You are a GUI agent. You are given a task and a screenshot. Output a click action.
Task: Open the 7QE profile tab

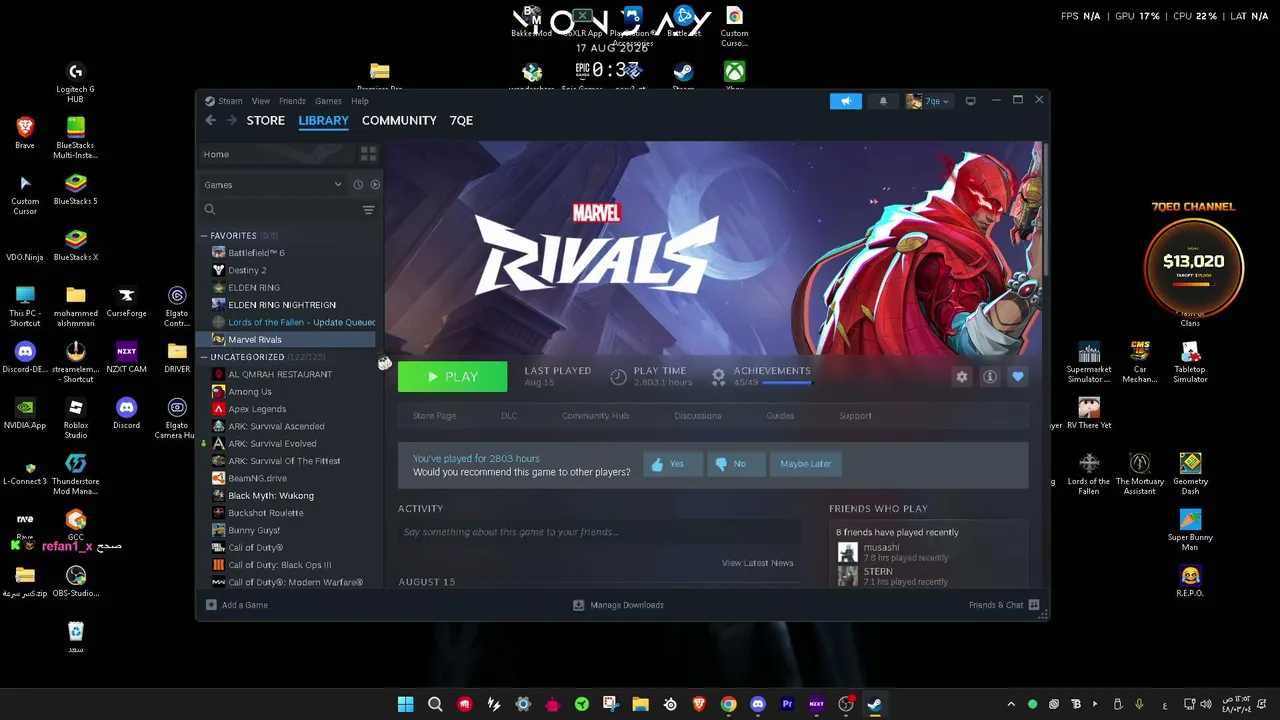[461, 120]
